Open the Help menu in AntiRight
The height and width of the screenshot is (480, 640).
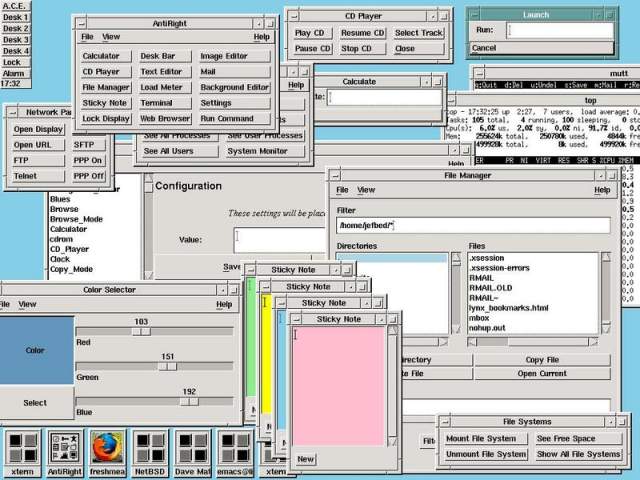(261, 37)
